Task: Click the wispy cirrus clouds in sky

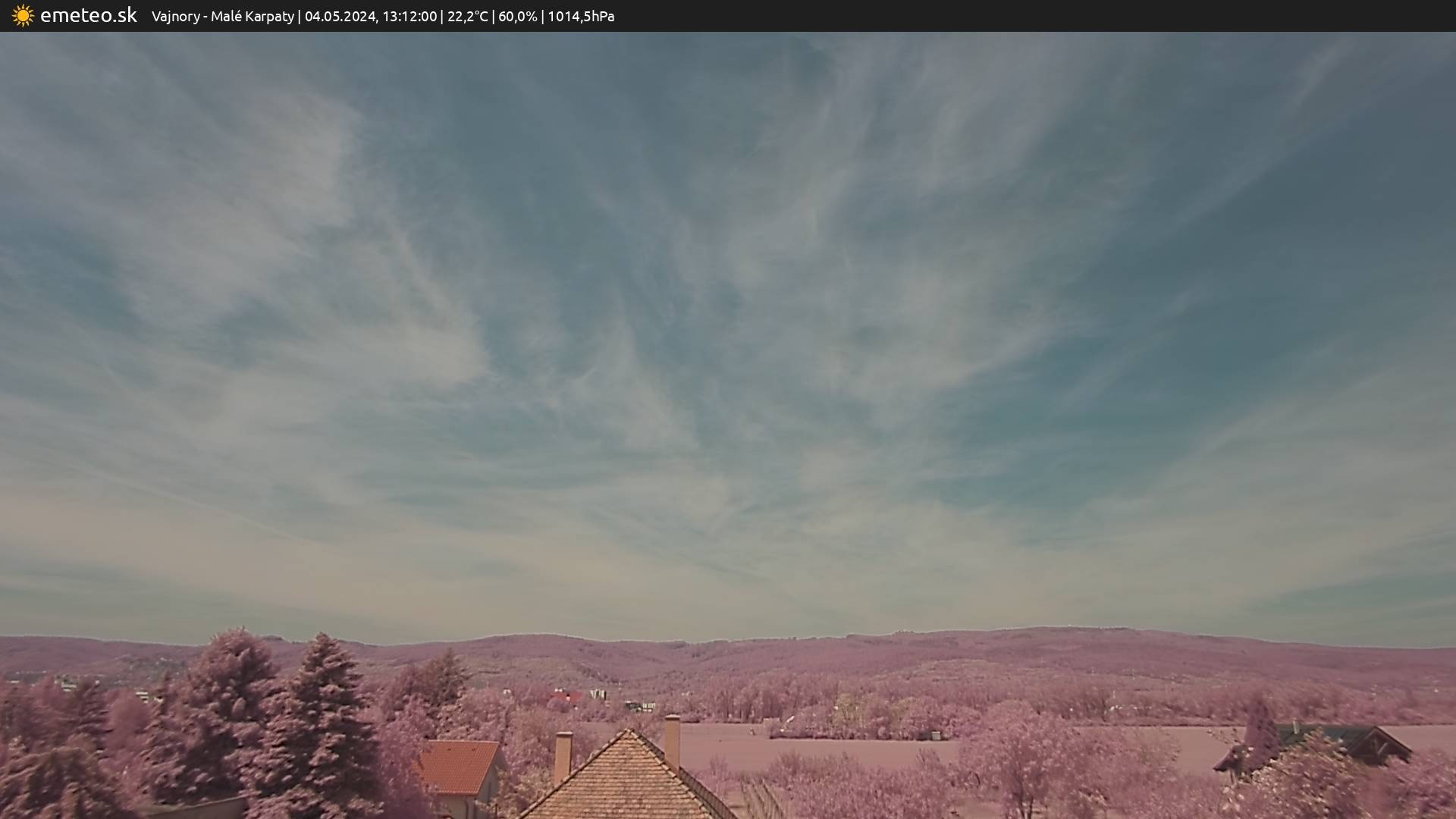Action: coord(682,303)
